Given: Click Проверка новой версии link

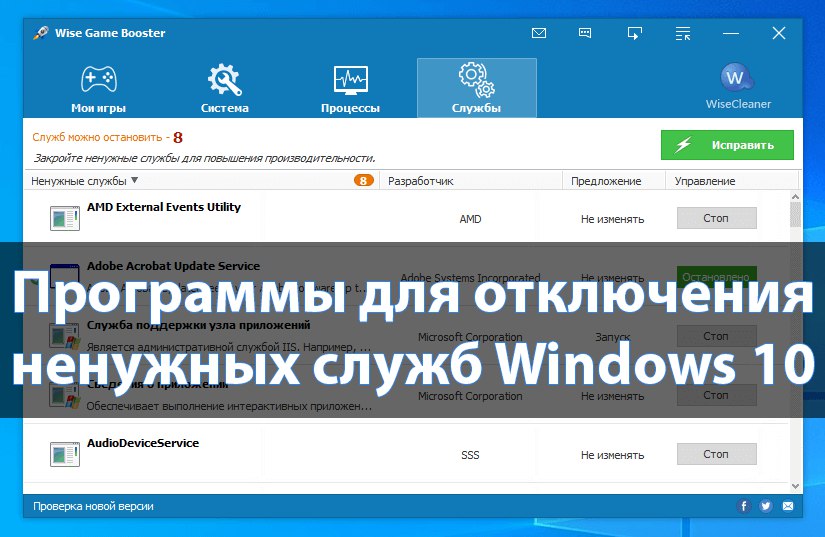Looking at the screenshot, I should click(x=94, y=506).
